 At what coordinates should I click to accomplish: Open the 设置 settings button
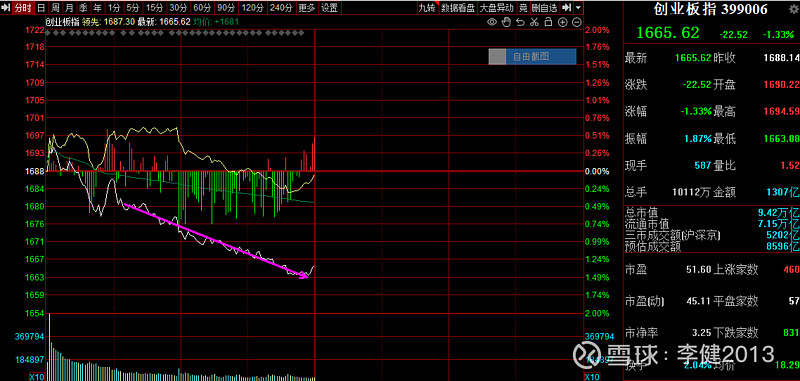pos(329,8)
